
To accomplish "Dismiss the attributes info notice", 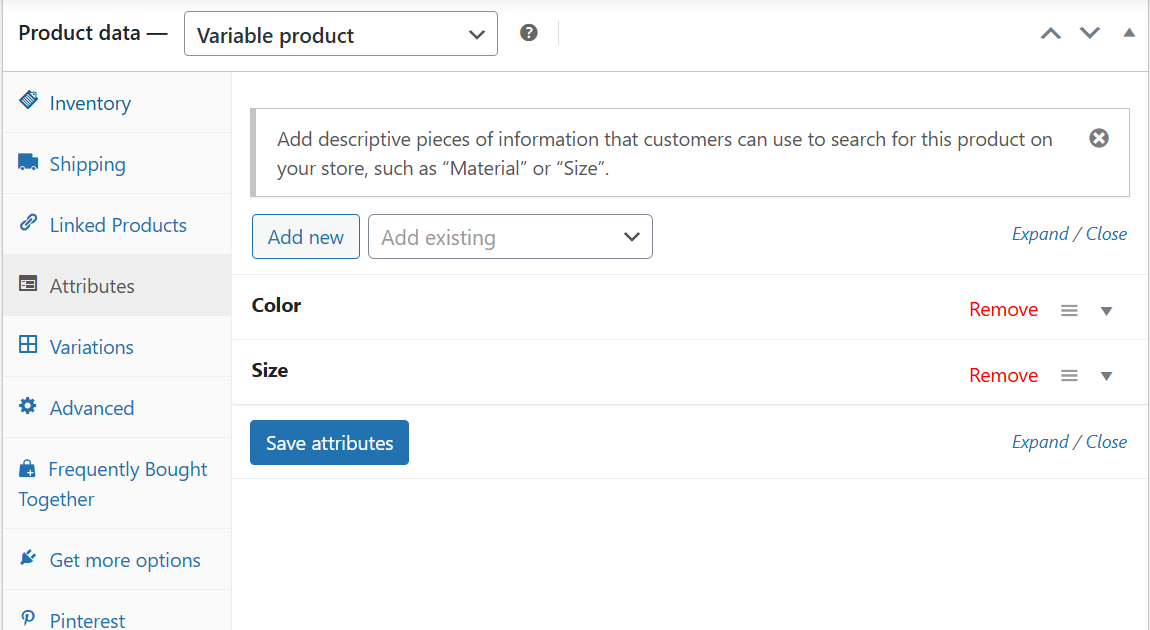I will (x=1099, y=139).
